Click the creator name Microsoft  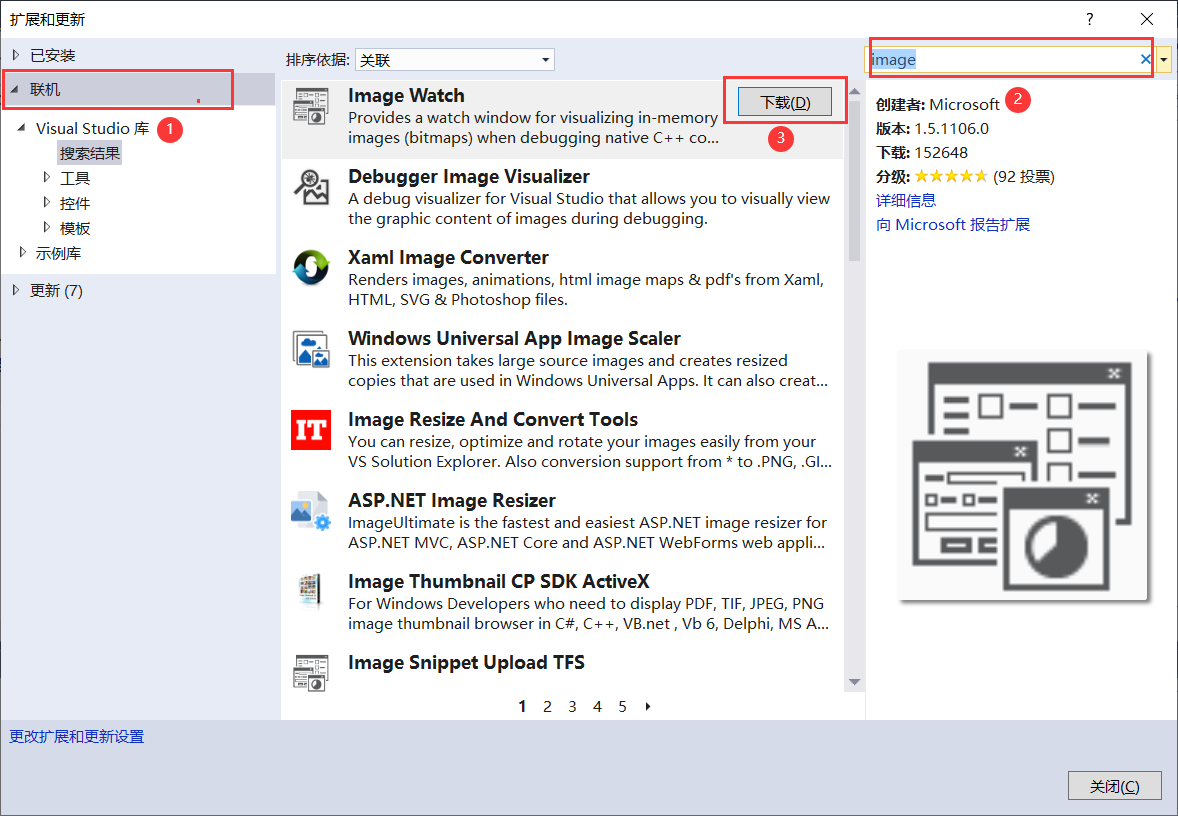click(965, 104)
